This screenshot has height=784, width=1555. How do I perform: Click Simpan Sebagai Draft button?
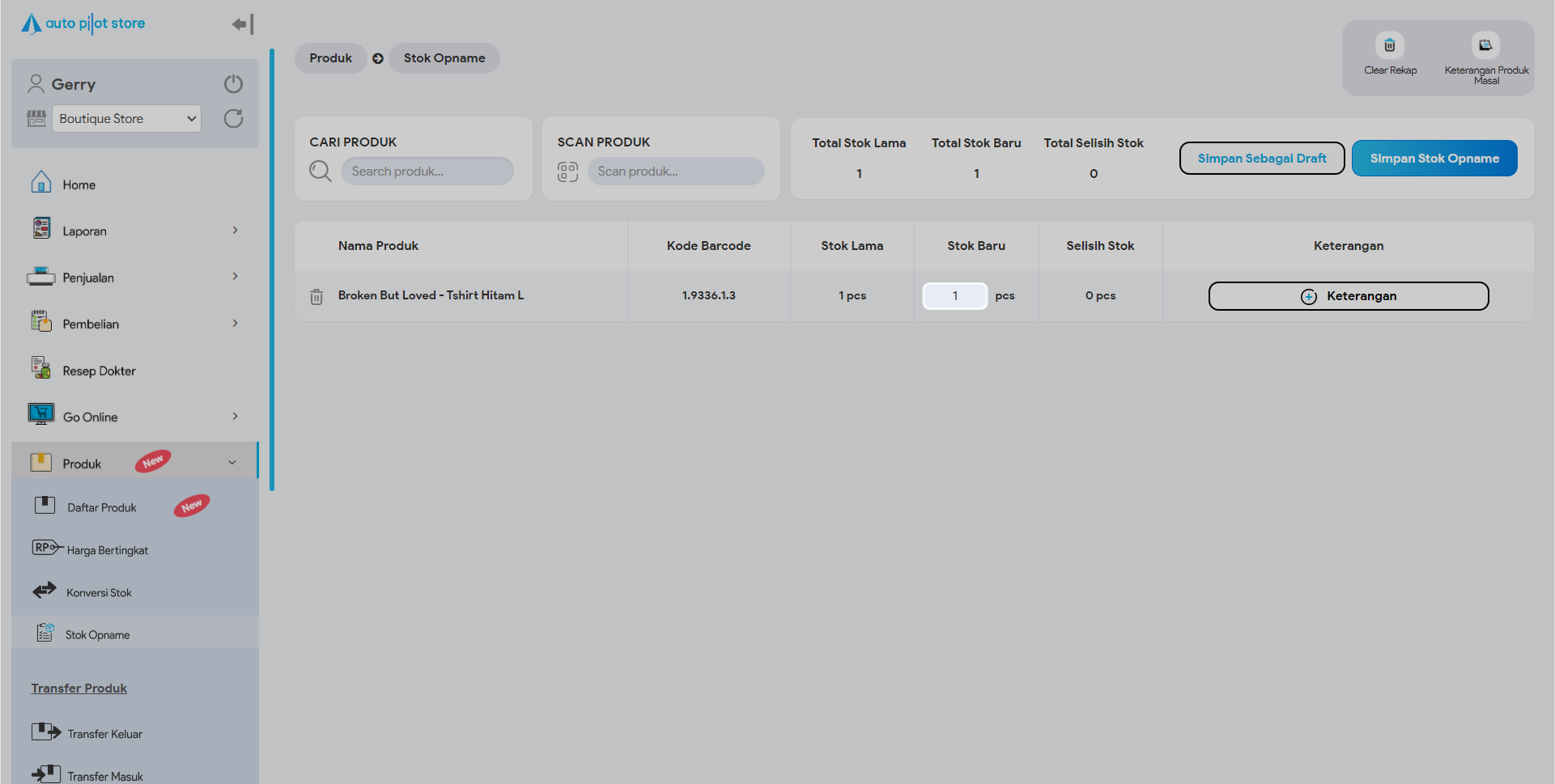coord(1261,159)
